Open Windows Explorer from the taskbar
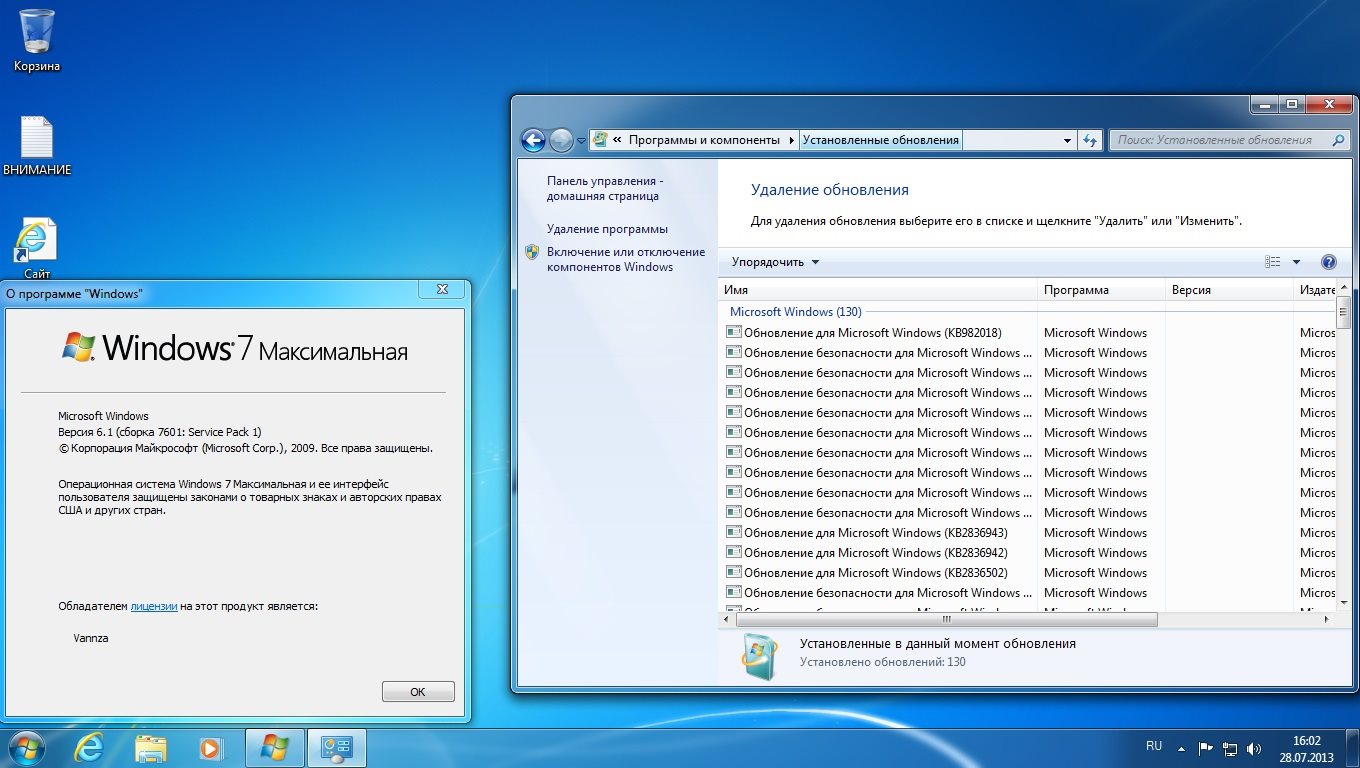Viewport: 1360px width, 768px height. 151,748
